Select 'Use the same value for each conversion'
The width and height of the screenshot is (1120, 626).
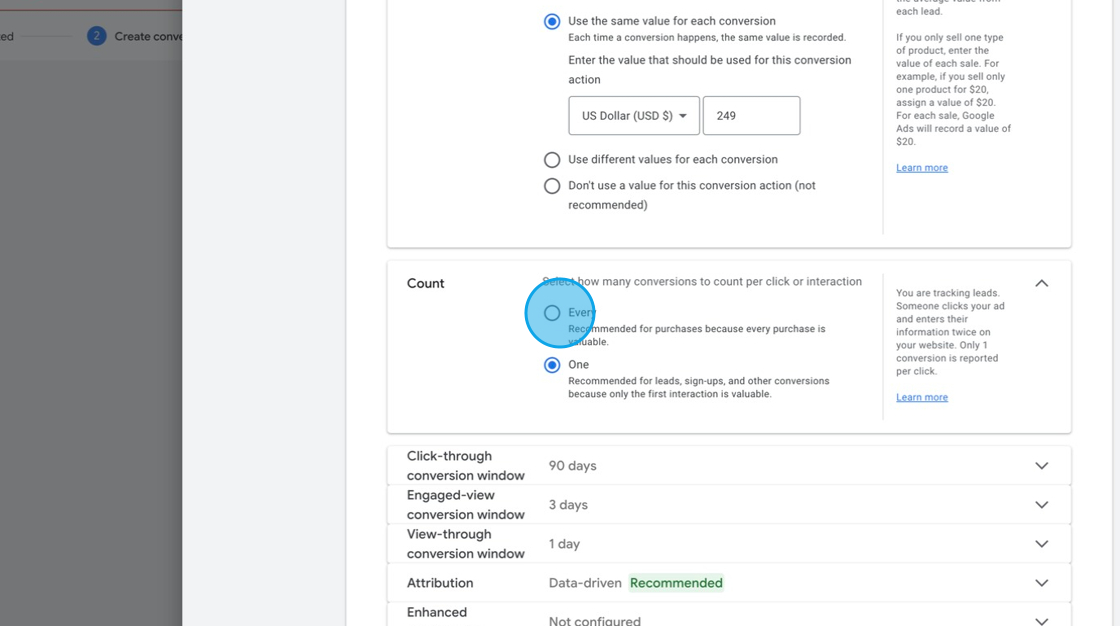click(552, 21)
